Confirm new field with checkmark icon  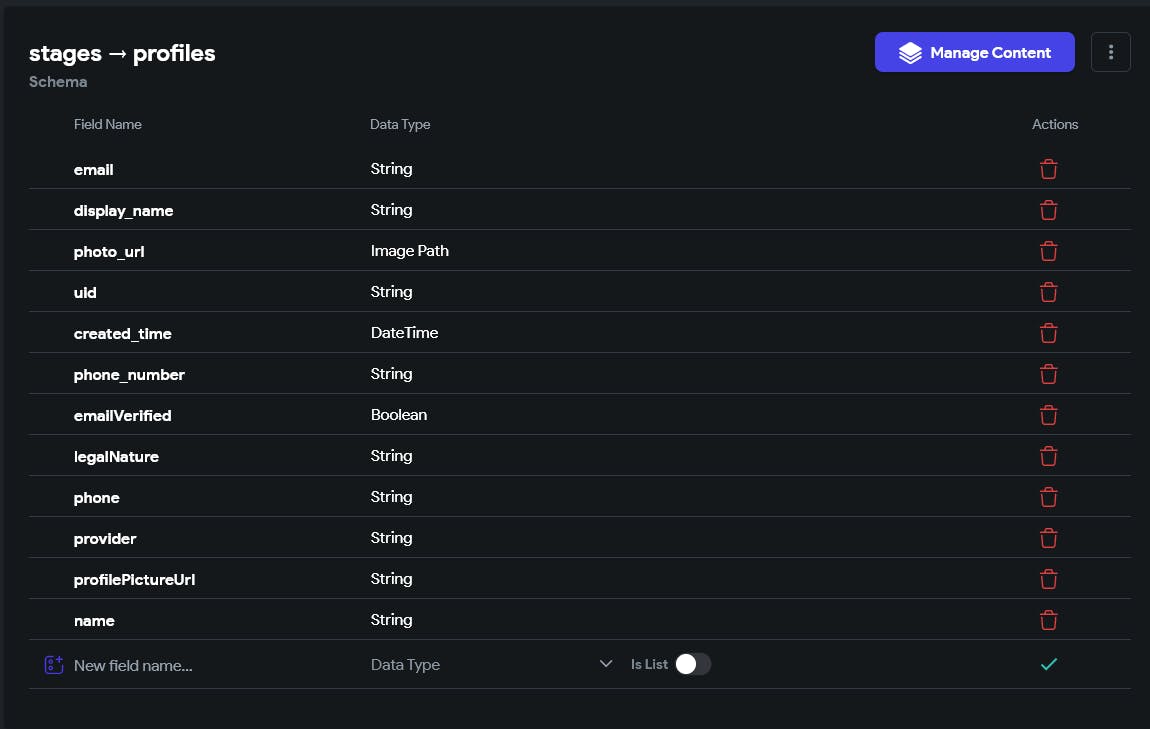point(1048,664)
